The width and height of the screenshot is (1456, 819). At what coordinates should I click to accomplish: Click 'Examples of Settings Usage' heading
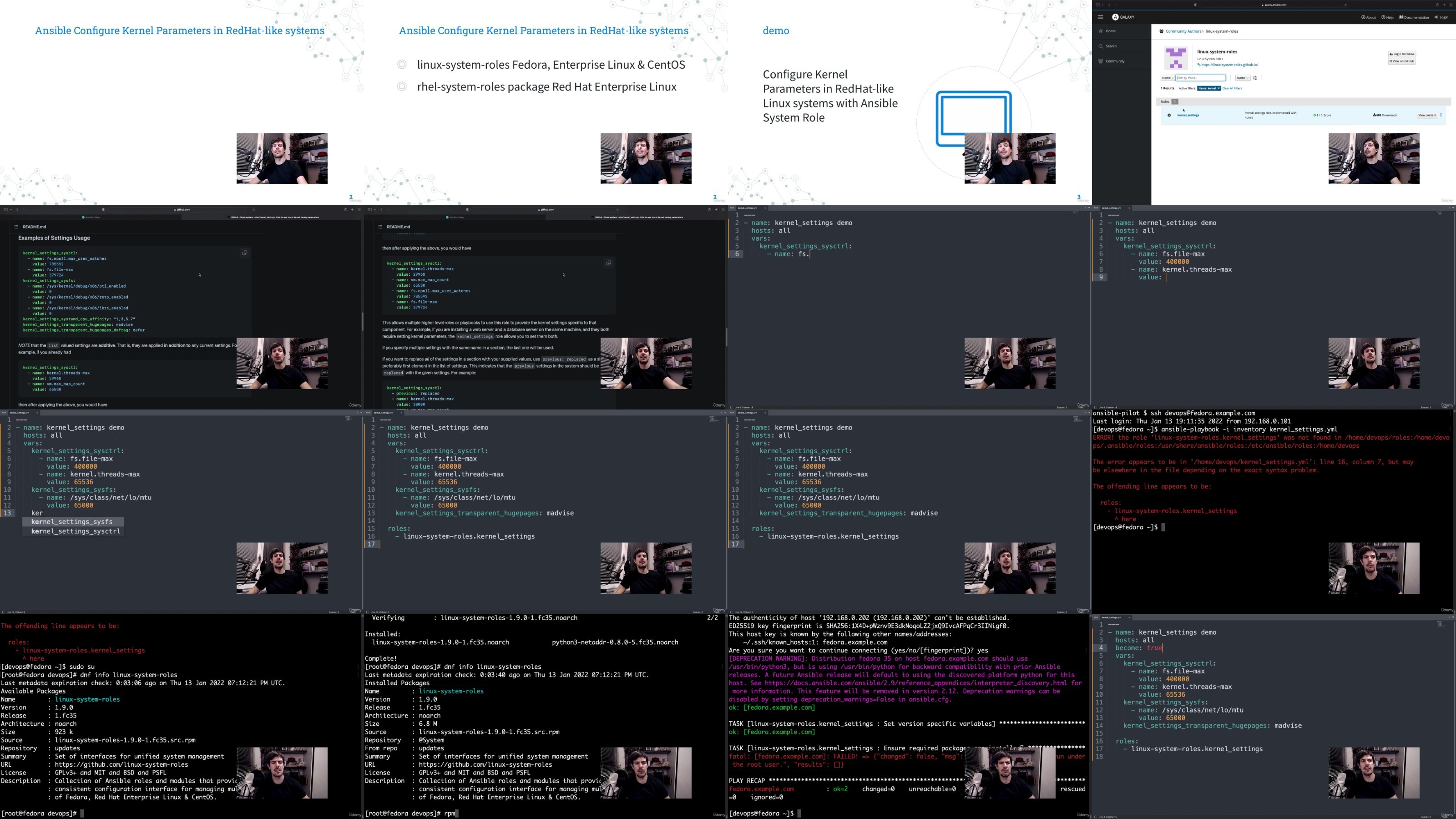point(54,238)
